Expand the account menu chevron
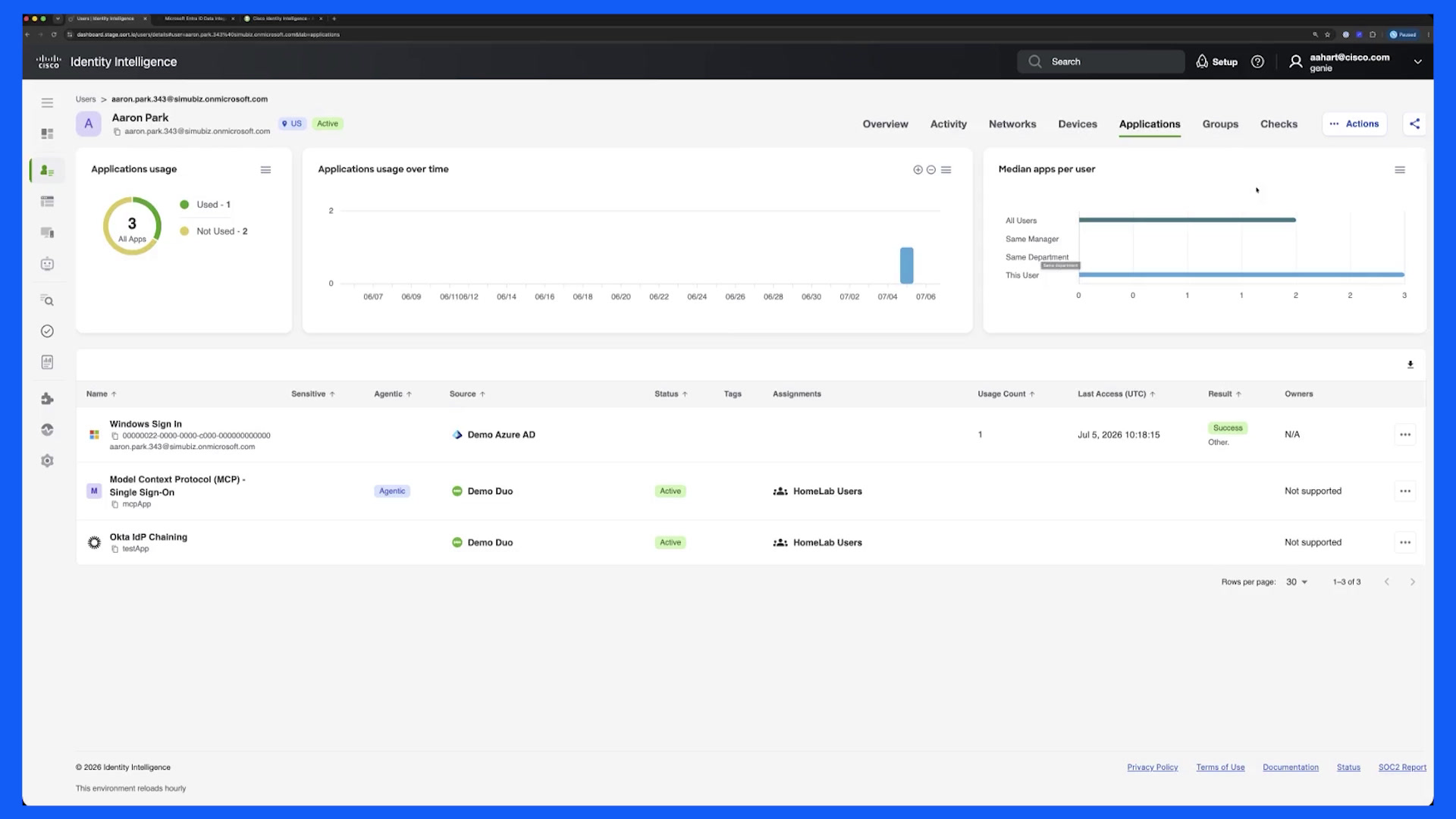The width and height of the screenshot is (1456, 819). pos(1417,62)
